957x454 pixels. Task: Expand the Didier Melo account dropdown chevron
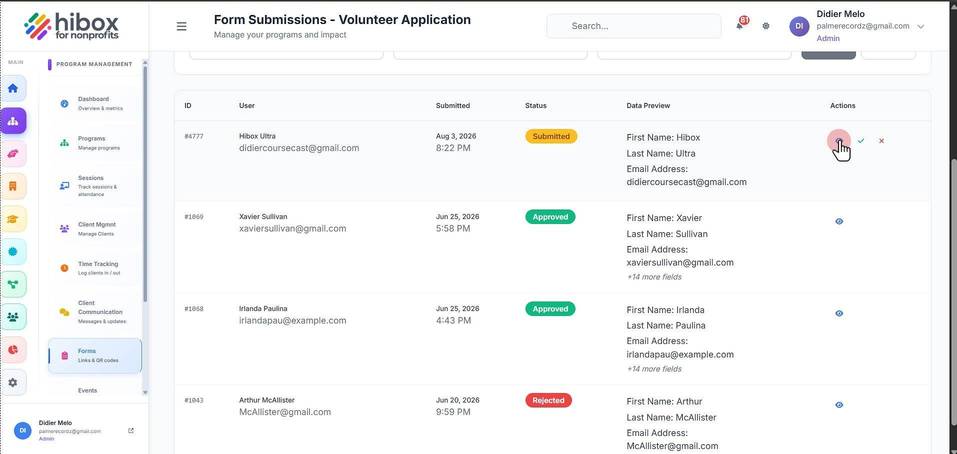click(921, 26)
